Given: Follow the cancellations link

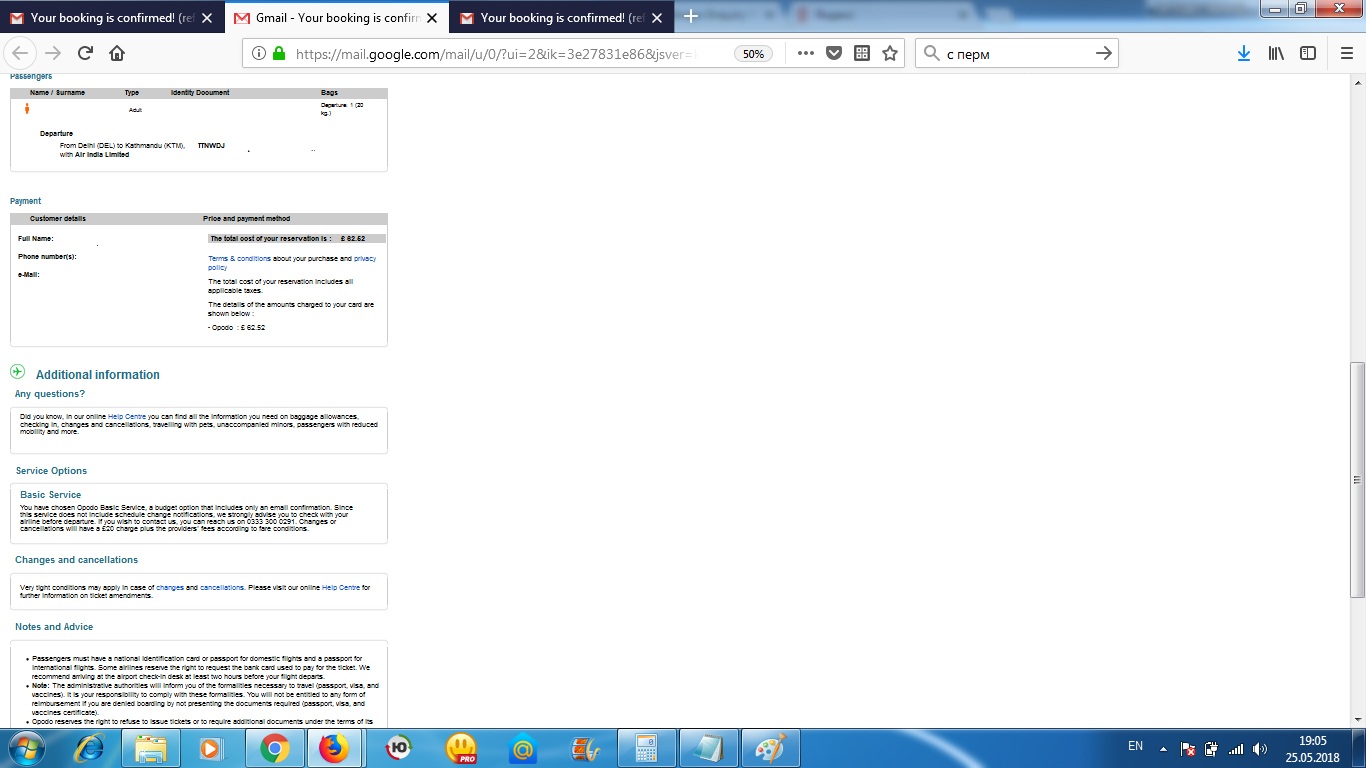Looking at the screenshot, I should coord(221,588).
